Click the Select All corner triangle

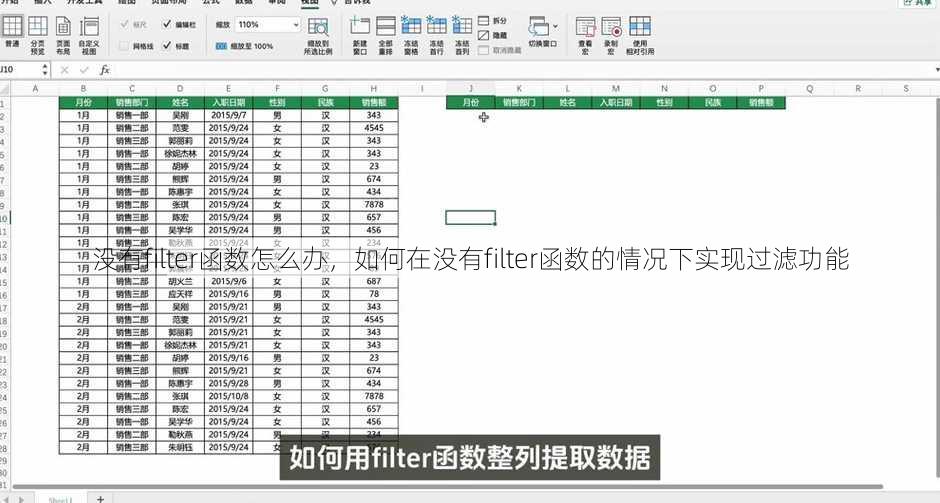click(x=5, y=89)
